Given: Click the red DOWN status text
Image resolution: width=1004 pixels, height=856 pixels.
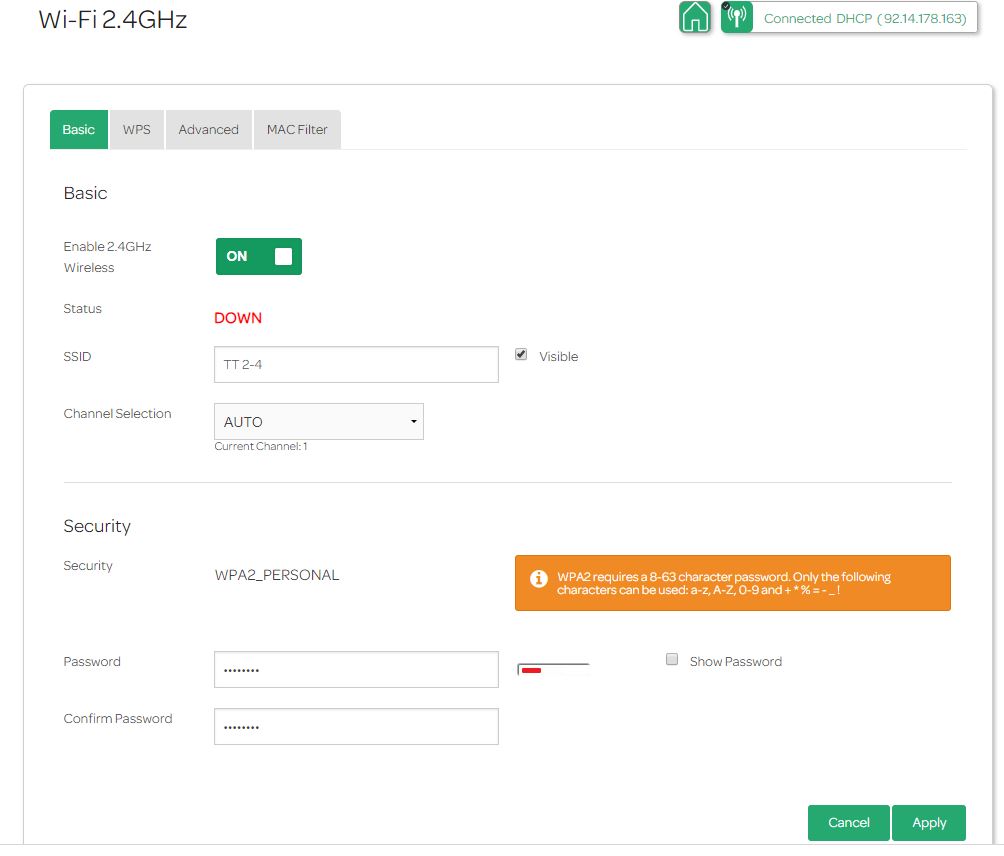Looking at the screenshot, I should [238, 318].
